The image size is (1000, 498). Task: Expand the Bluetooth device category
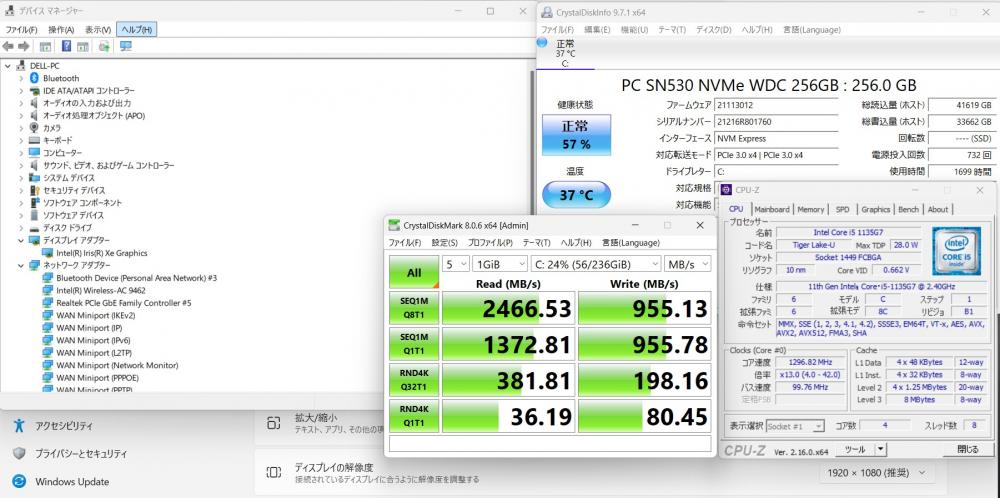coord(21,78)
